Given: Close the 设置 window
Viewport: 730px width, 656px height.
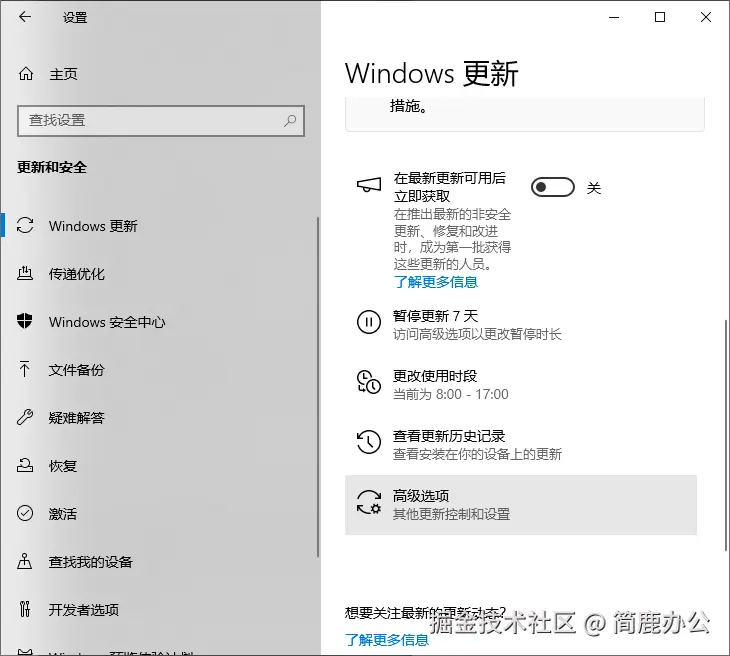Looking at the screenshot, I should (706, 17).
